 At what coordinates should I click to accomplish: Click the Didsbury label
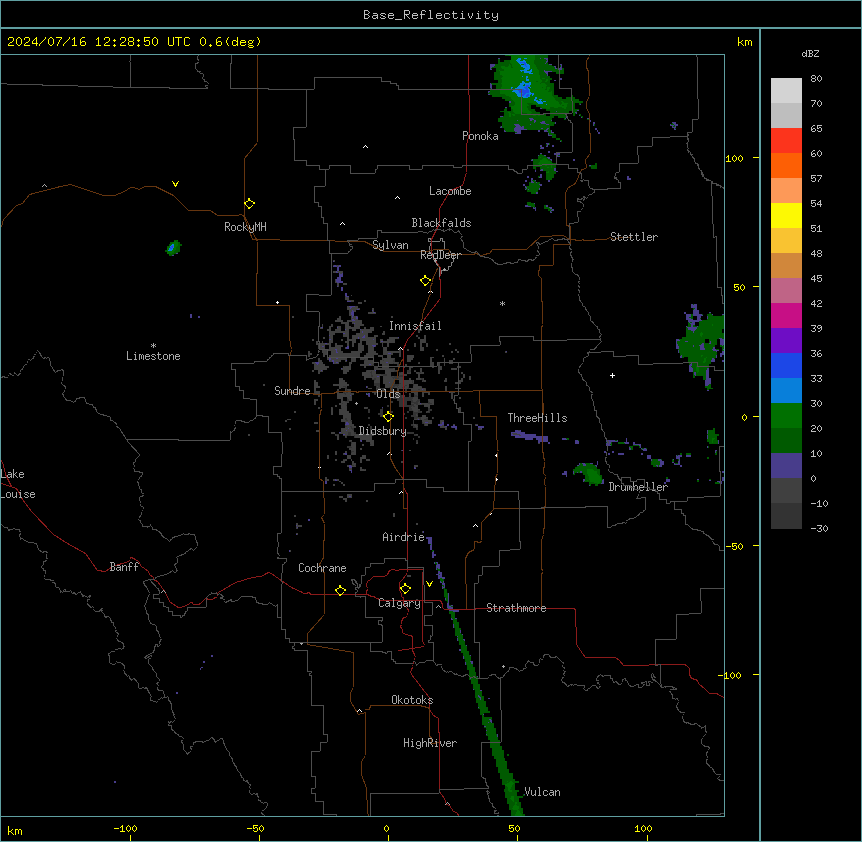[383, 431]
